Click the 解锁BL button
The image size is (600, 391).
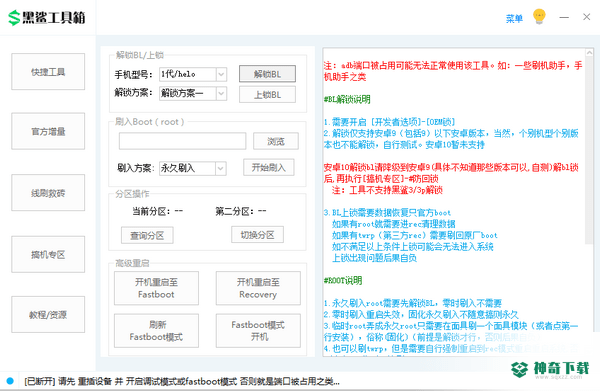tap(267, 74)
